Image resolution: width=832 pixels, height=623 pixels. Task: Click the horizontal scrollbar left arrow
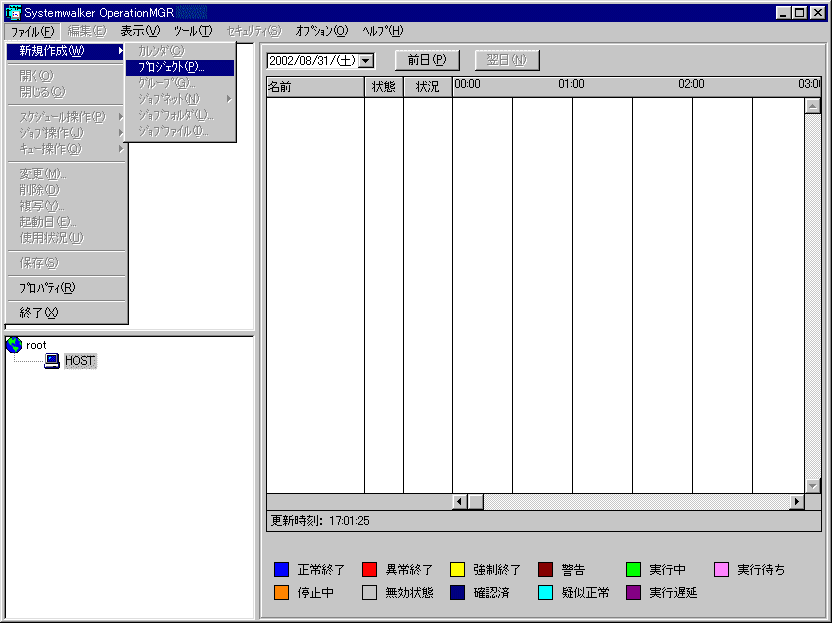click(460, 501)
